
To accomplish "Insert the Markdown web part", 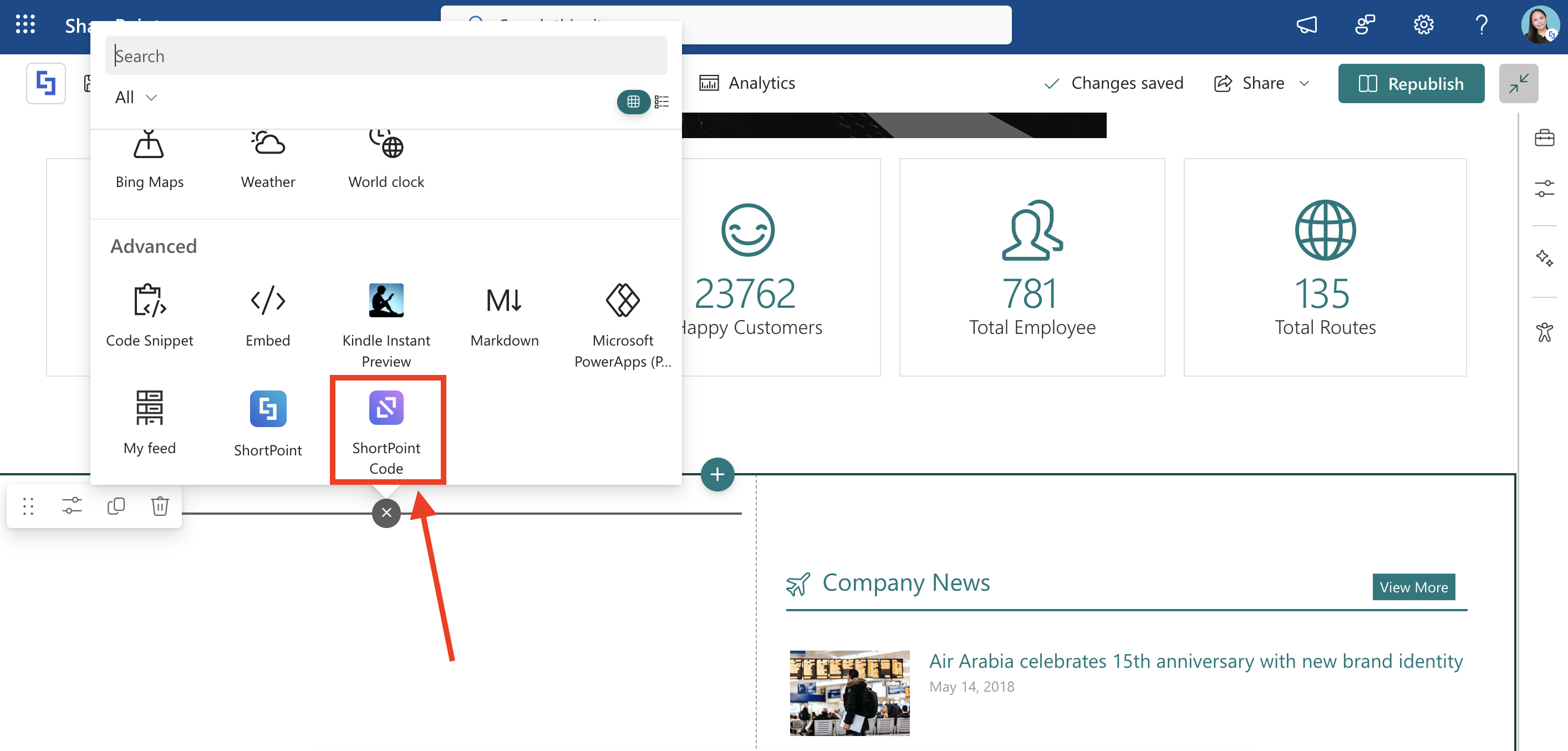I will [x=504, y=316].
